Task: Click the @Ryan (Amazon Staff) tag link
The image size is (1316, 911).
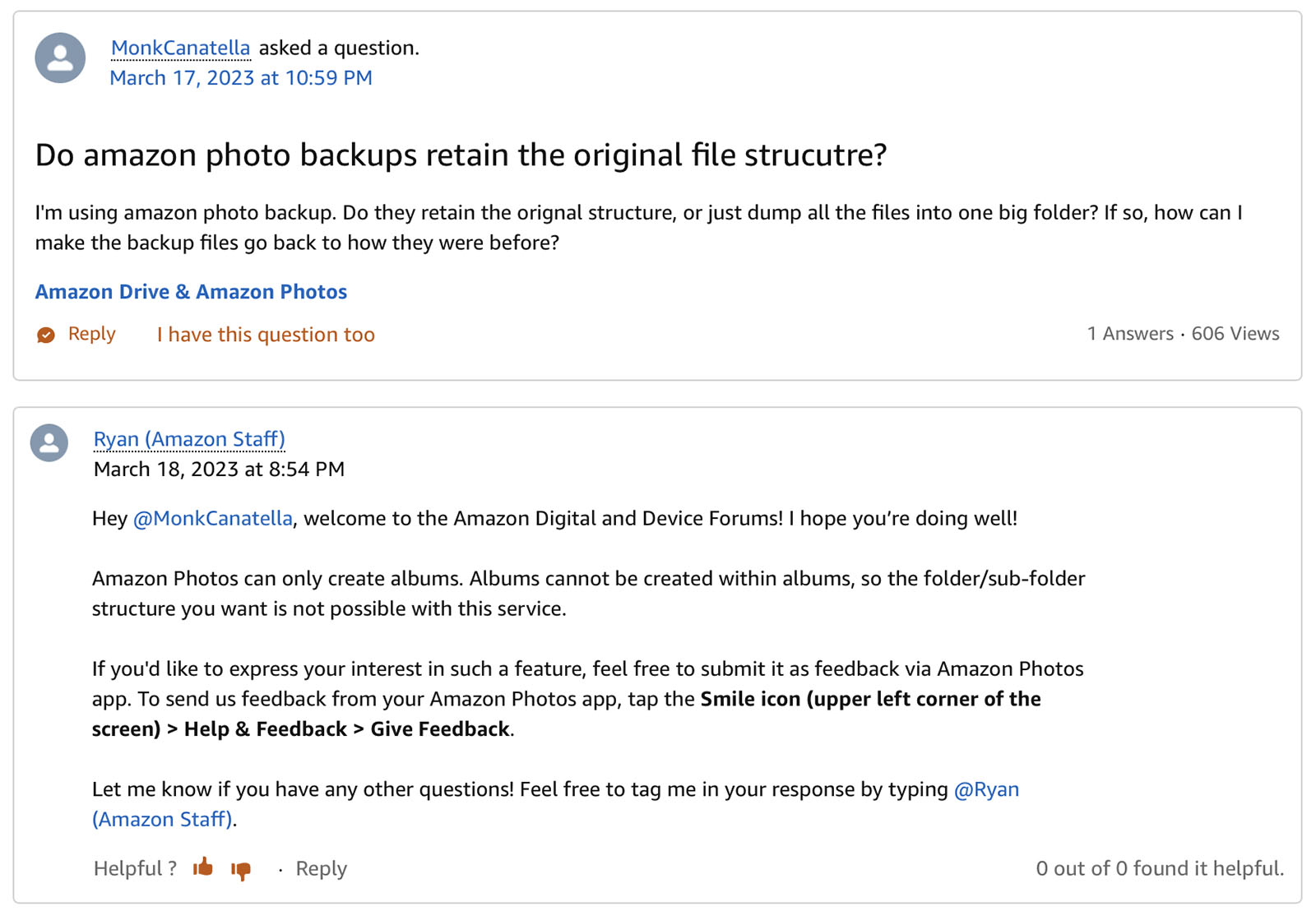Action: 989,789
